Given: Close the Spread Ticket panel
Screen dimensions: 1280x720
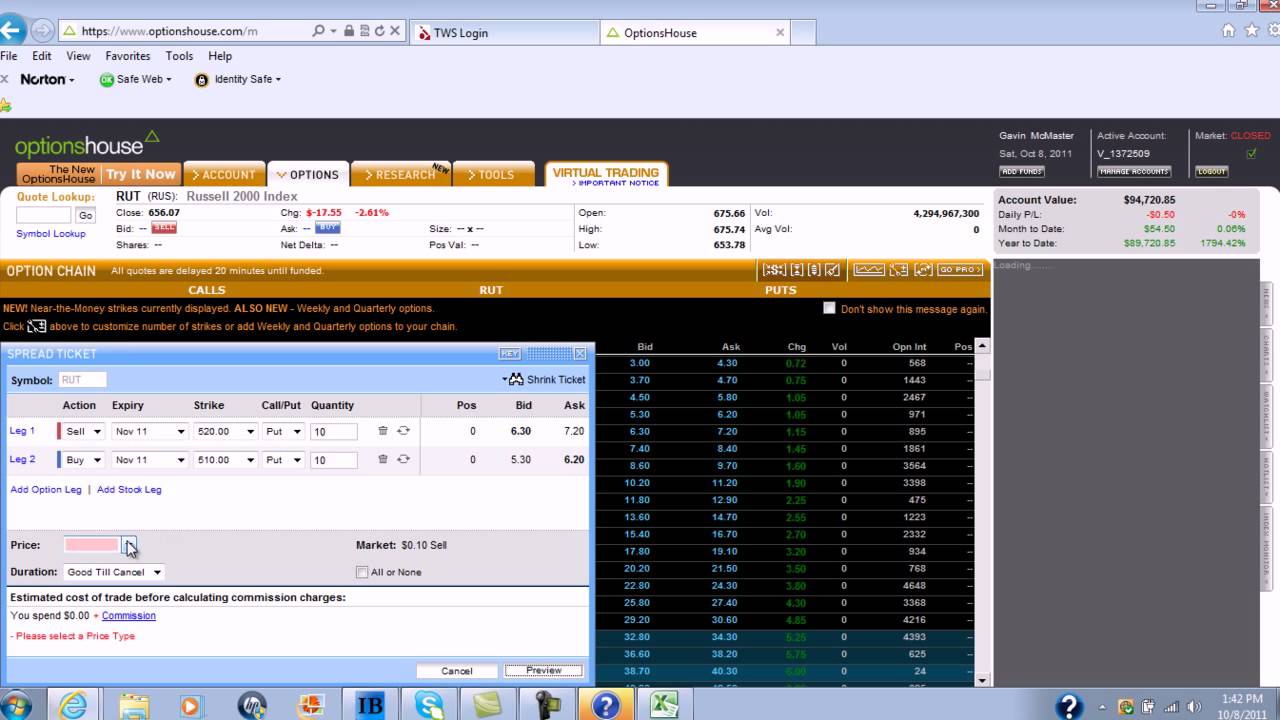Looking at the screenshot, I should (x=580, y=354).
